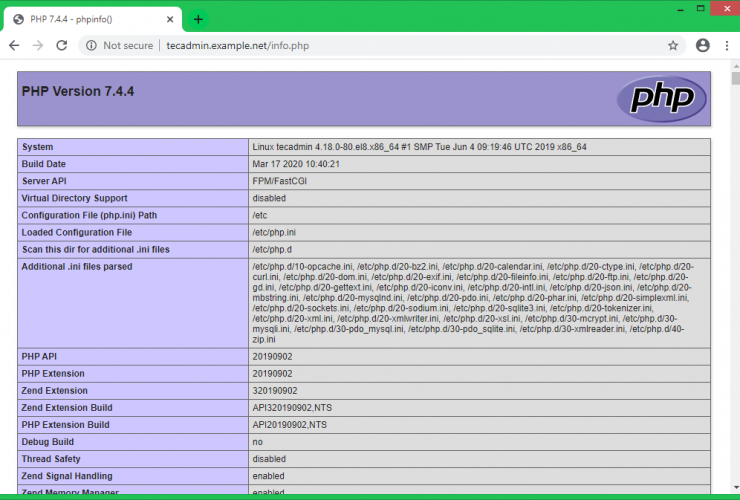Select the PHP 7.4.4 - phpinfo() tab
Screen dimensions: 740x500
pos(90,19)
